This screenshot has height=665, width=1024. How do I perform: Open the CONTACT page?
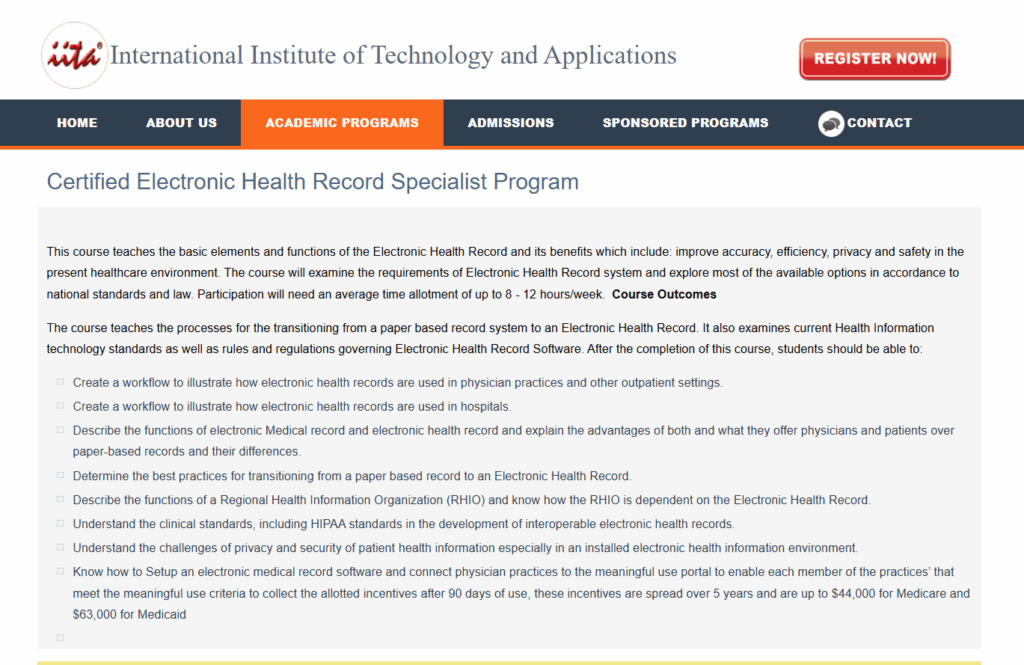879,123
